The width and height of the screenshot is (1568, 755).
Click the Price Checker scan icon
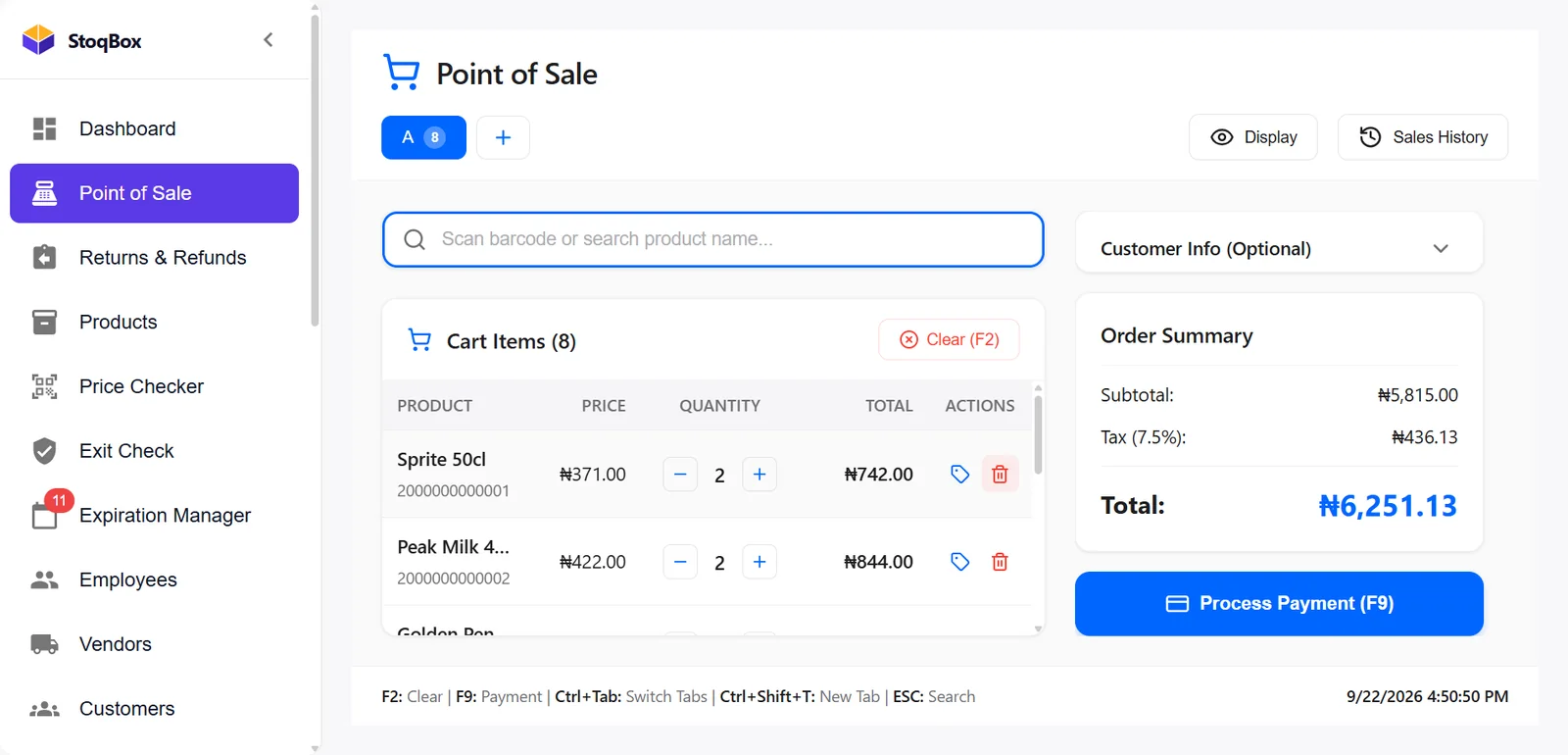44,386
